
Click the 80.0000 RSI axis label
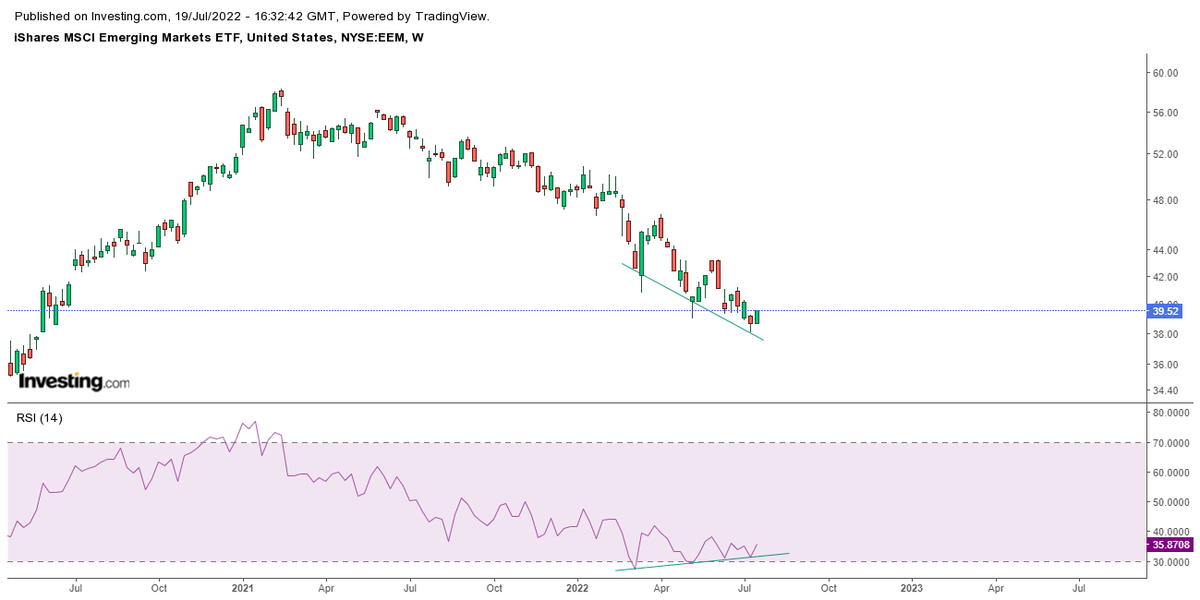click(1170, 412)
